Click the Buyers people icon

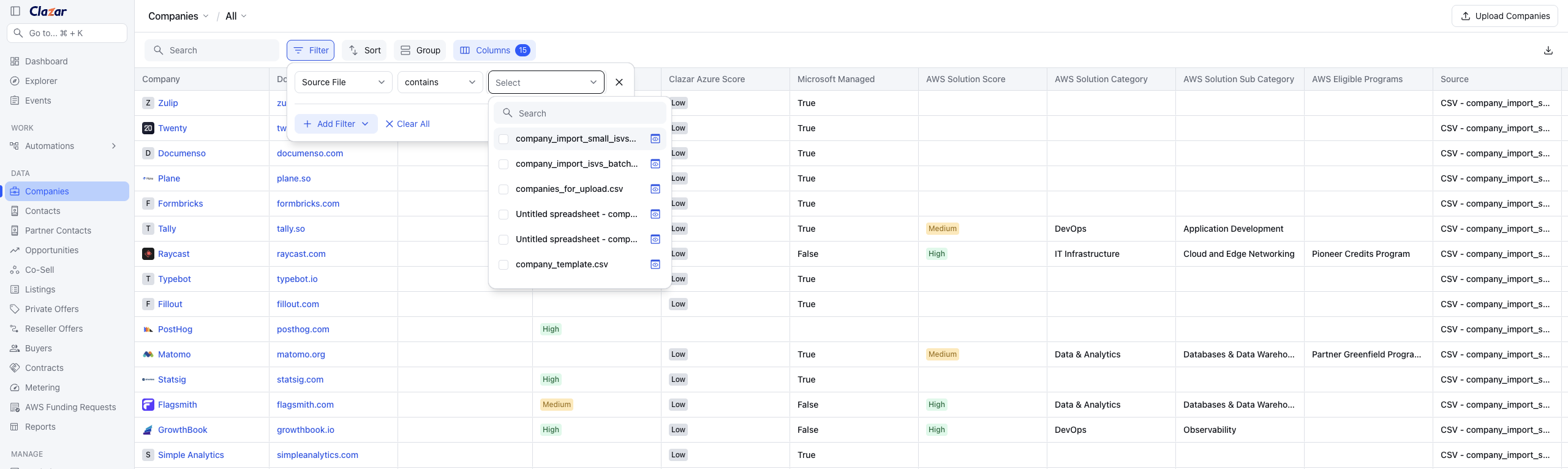point(15,348)
